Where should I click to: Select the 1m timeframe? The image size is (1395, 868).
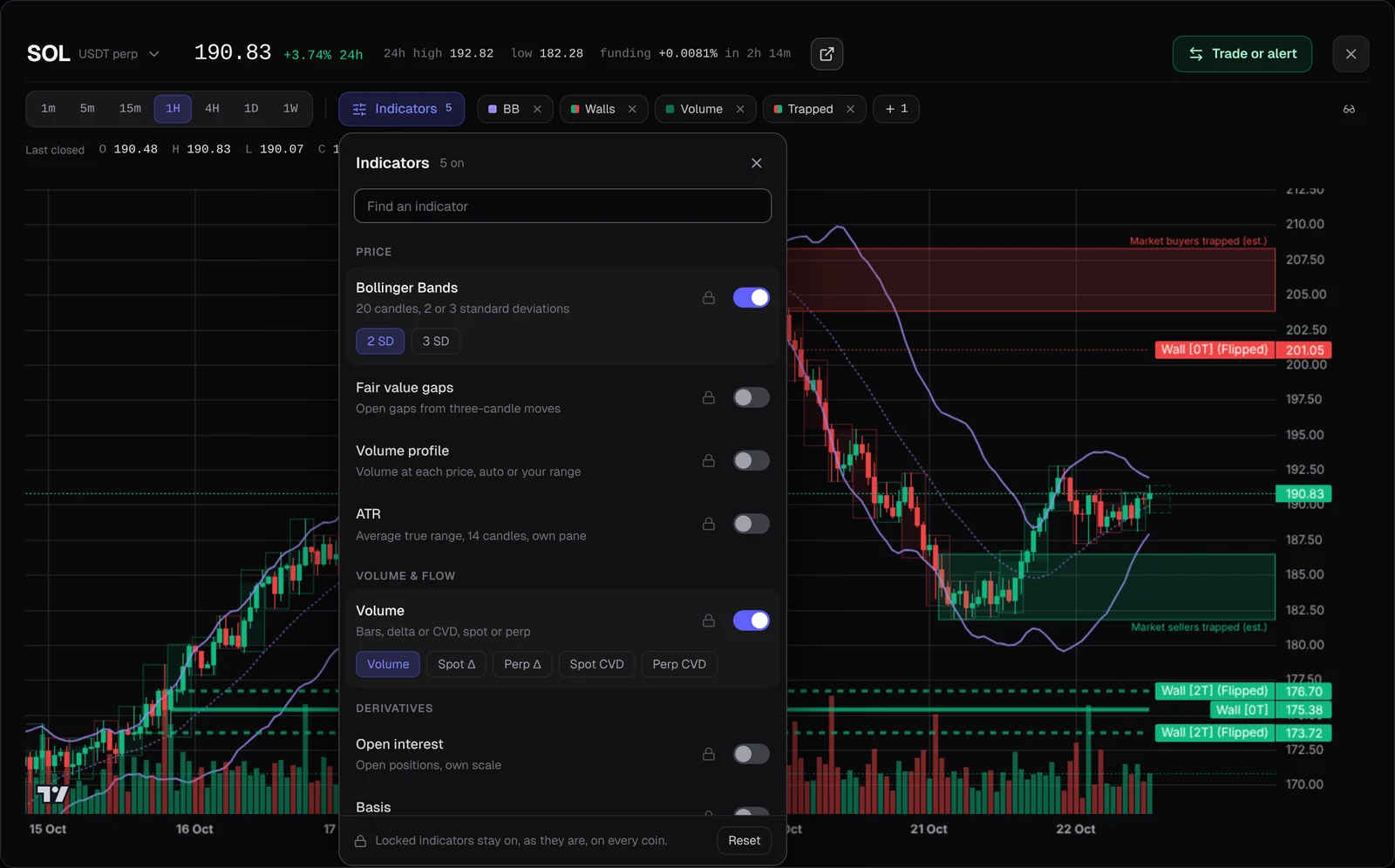(x=48, y=109)
